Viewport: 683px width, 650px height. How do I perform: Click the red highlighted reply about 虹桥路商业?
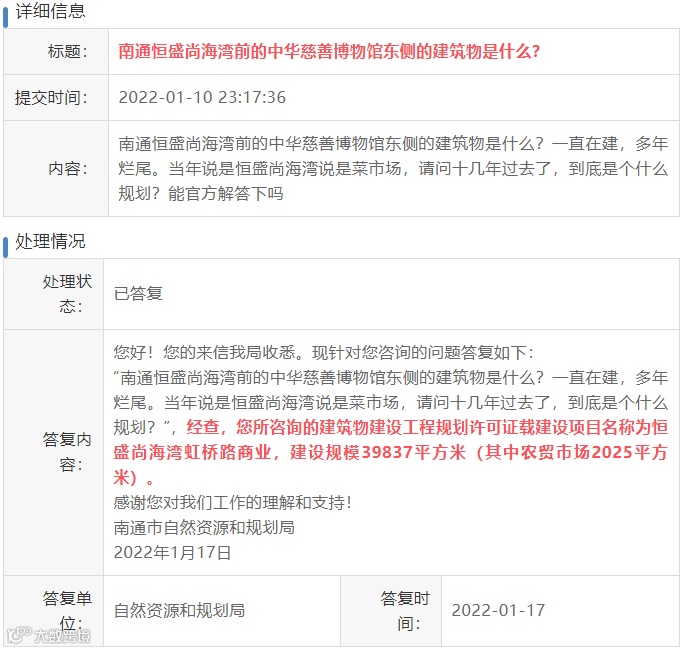[391, 453]
